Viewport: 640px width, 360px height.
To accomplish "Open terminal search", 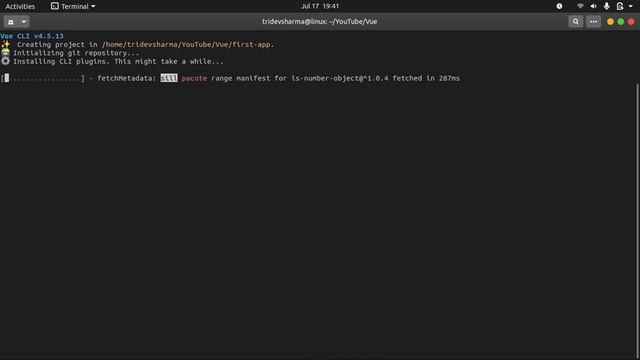I will point(576,22).
